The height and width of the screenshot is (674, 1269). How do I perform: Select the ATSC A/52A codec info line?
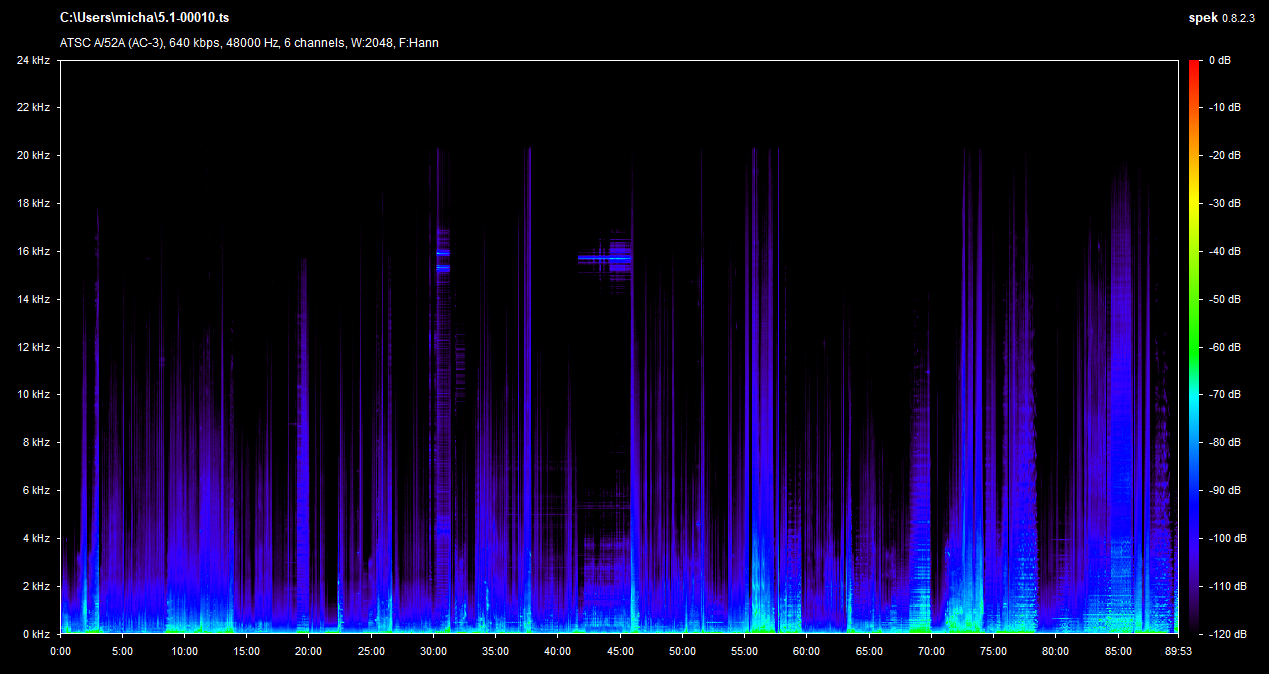click(249, 43)
